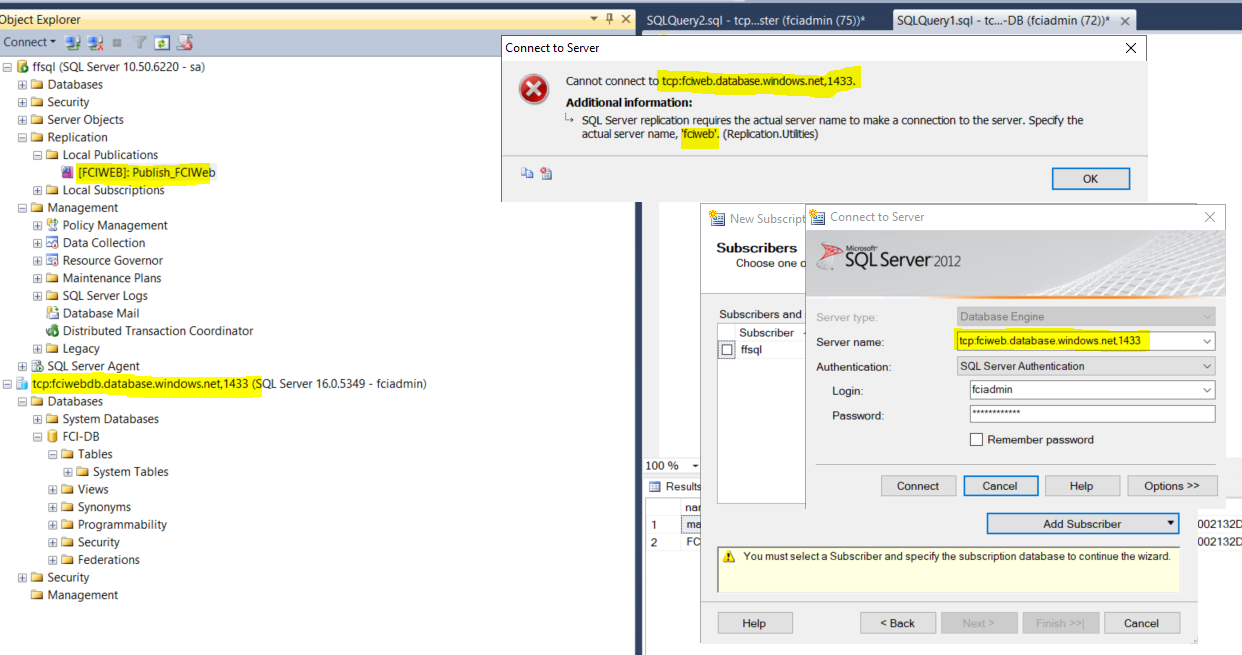This screenshot has height=655, width=1242.
Task: Click the Results tab in query pane
Action: [x=677, y=487]
